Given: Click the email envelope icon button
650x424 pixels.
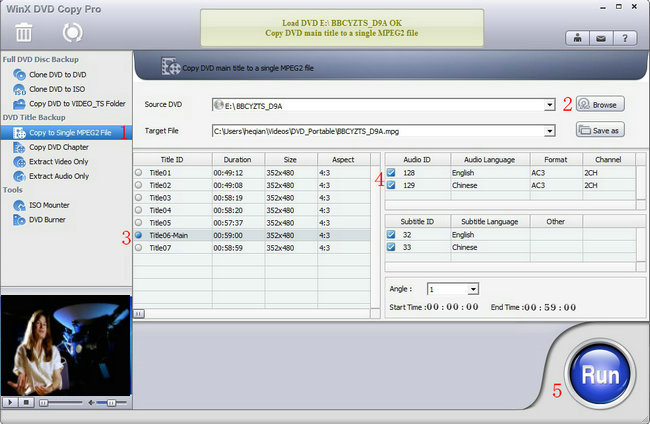Looking at the screenshot, I should [601, 39].
